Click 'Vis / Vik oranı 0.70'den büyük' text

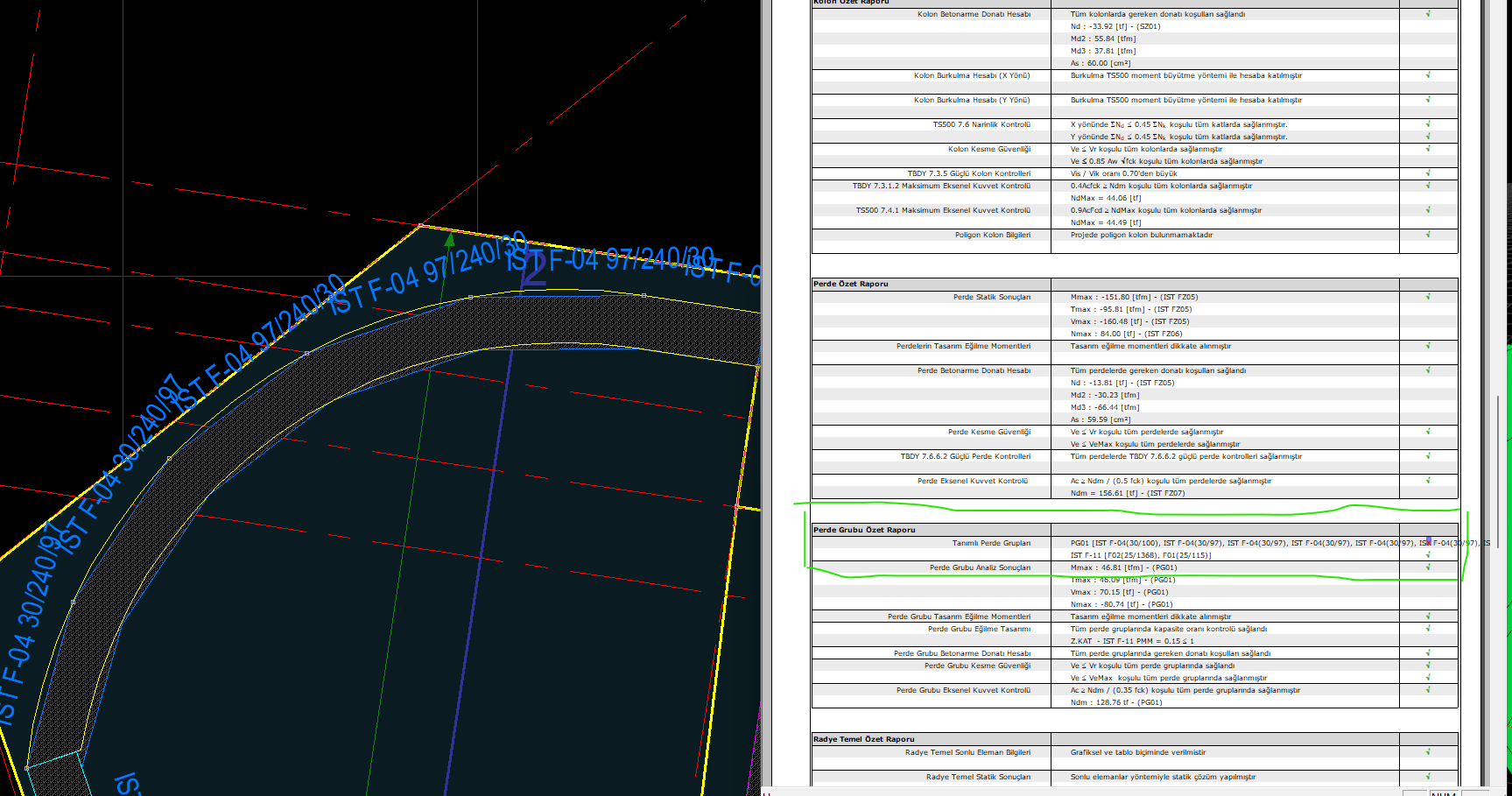(1123, 173)
